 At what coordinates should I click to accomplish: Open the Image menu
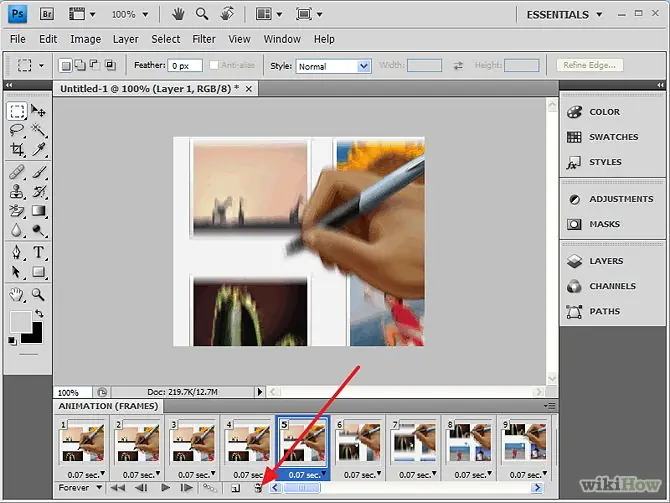point(85,39)
